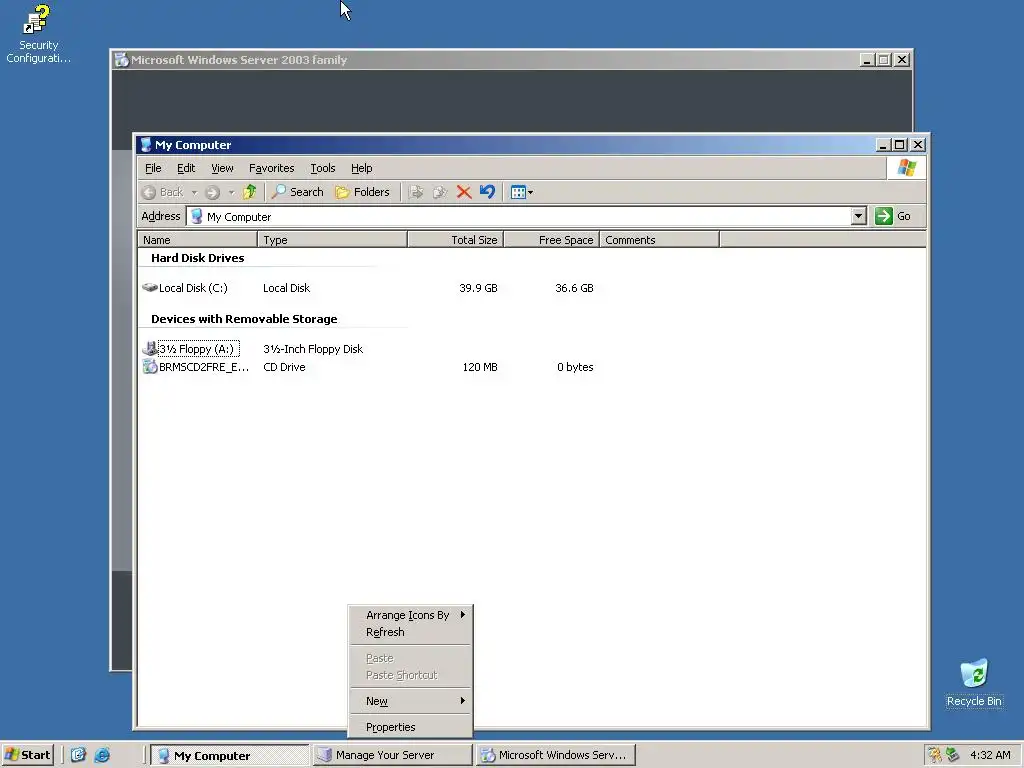Open the Forward history dropdown arrow
The image size is (1024, 768).
(231, 193)
